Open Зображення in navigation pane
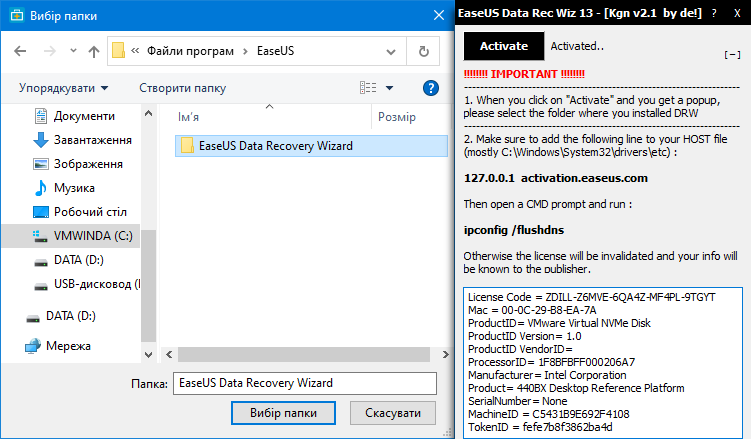Image resolution: width=751 pixels, height=439 pixels. click(88, 164)
